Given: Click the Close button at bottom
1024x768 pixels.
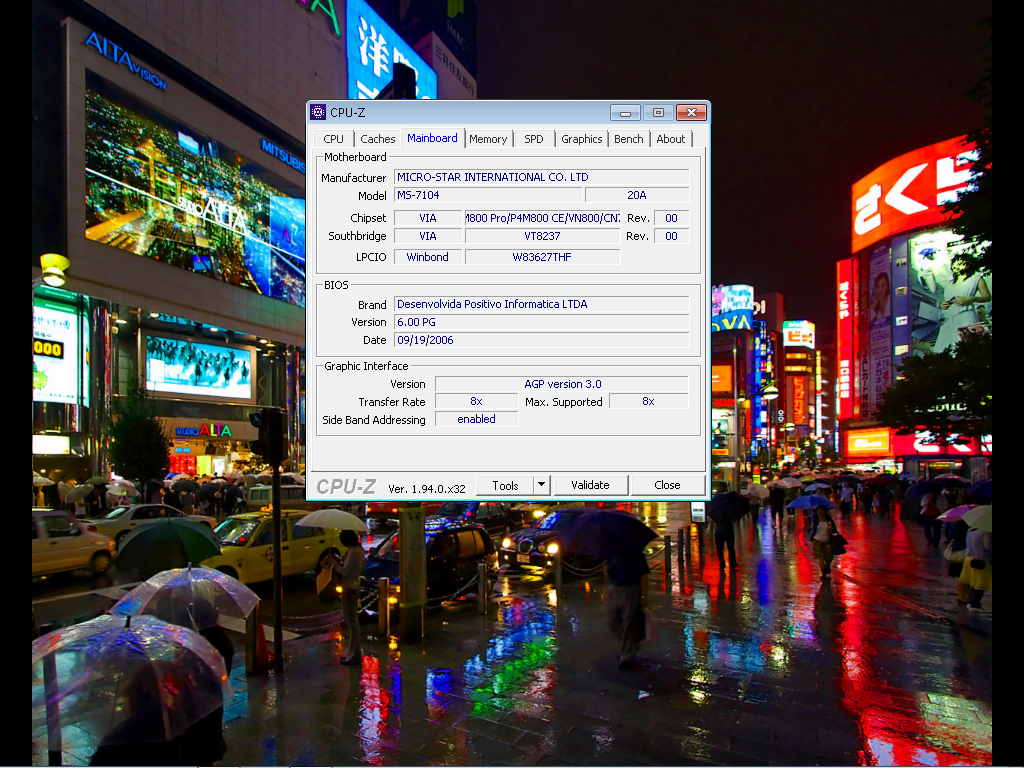Looking at the screenshot, I should [x=667, y=485].
